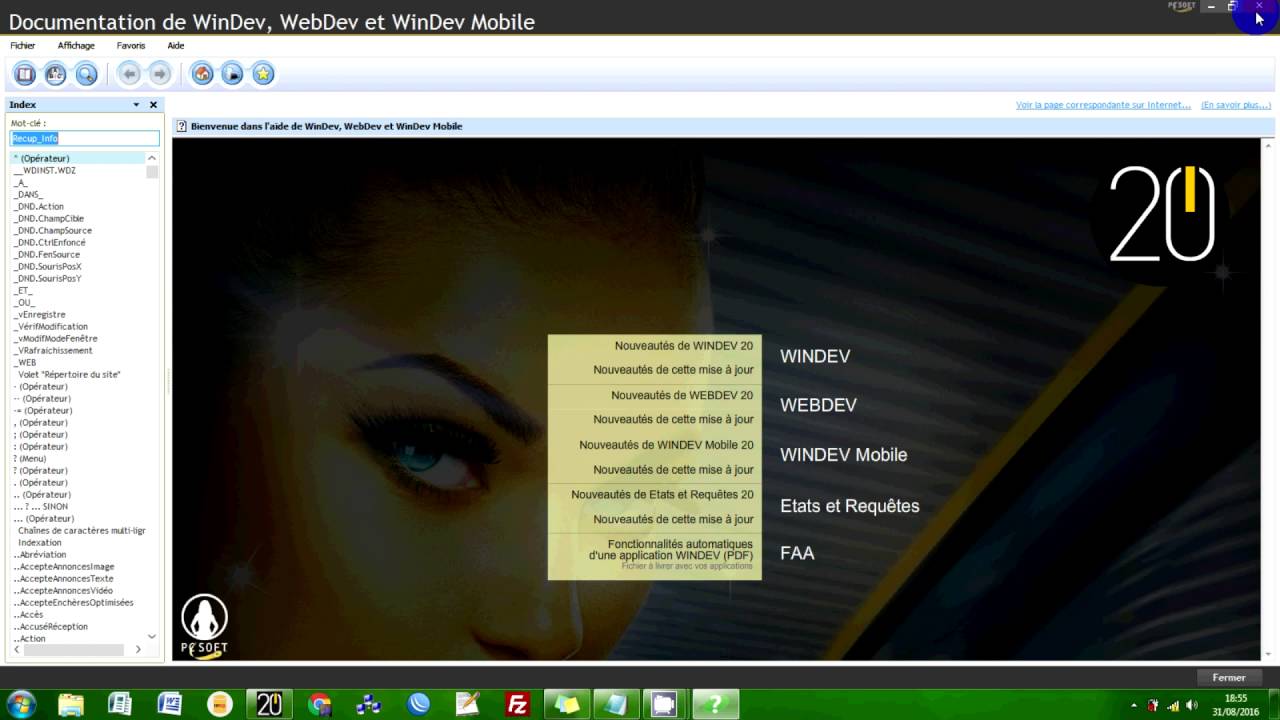
Task: Click 'Nouveautés de cette mise à jour' under WEBDEV 20
Action: point(673,420)
